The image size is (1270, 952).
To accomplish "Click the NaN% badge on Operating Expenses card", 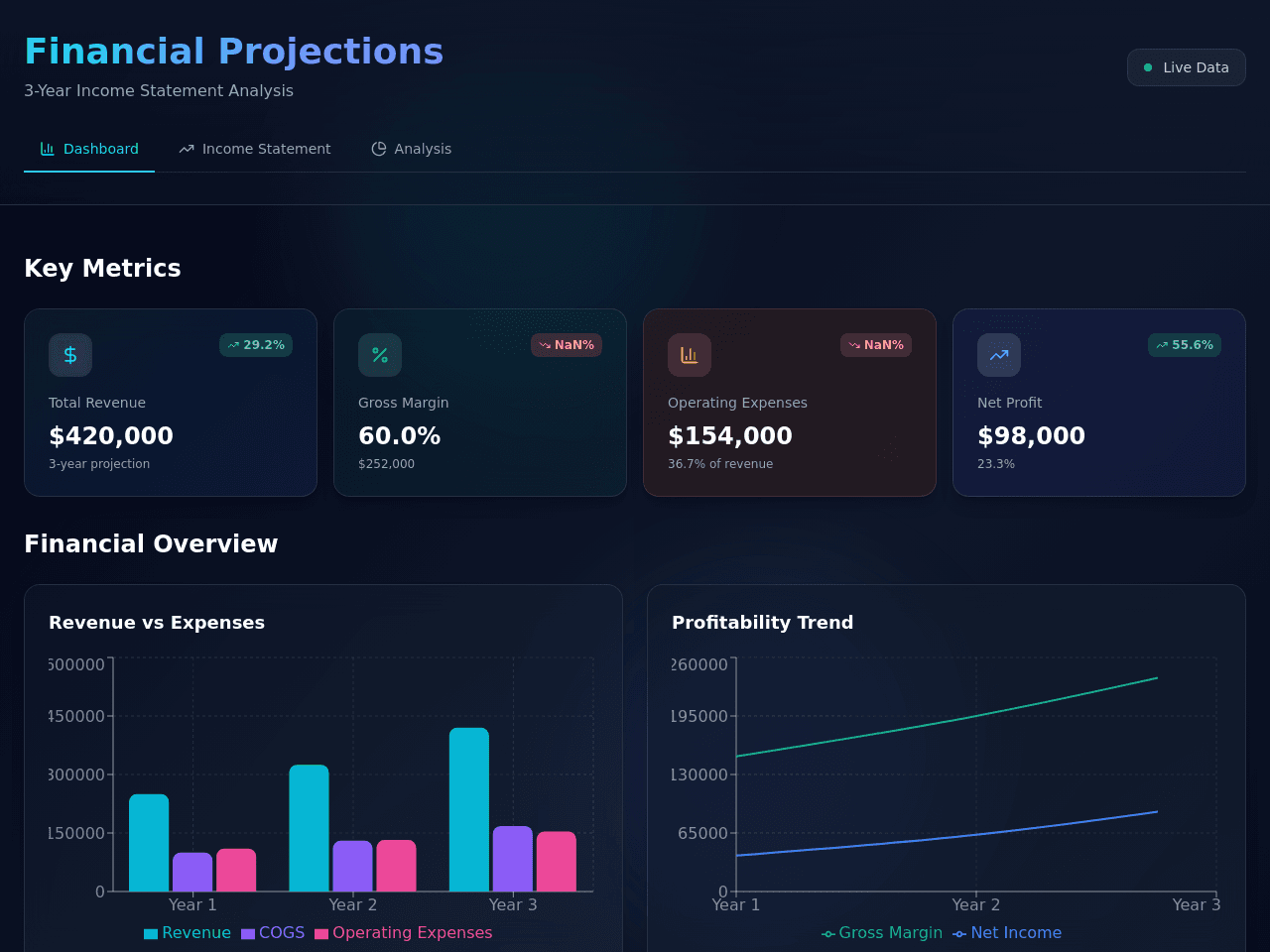I will coord(876,345).
